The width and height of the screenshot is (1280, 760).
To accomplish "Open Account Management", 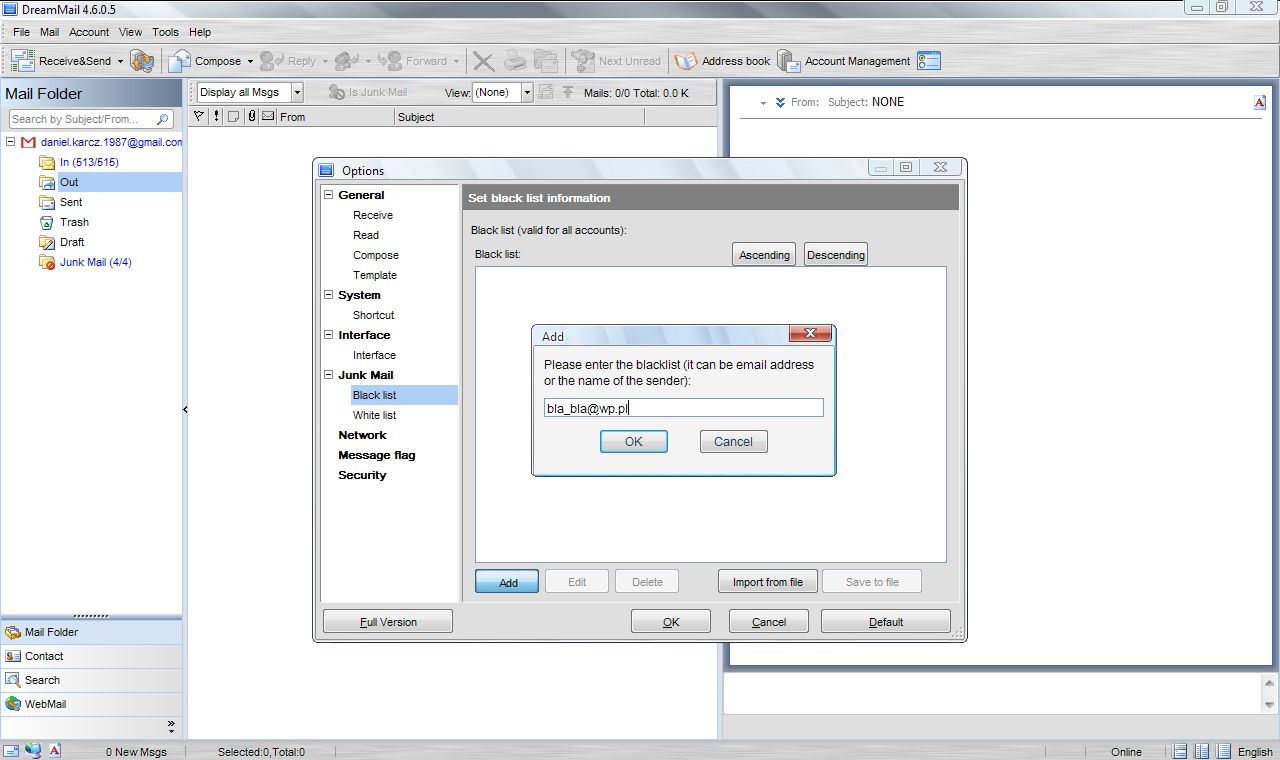I will coord(844,61).
